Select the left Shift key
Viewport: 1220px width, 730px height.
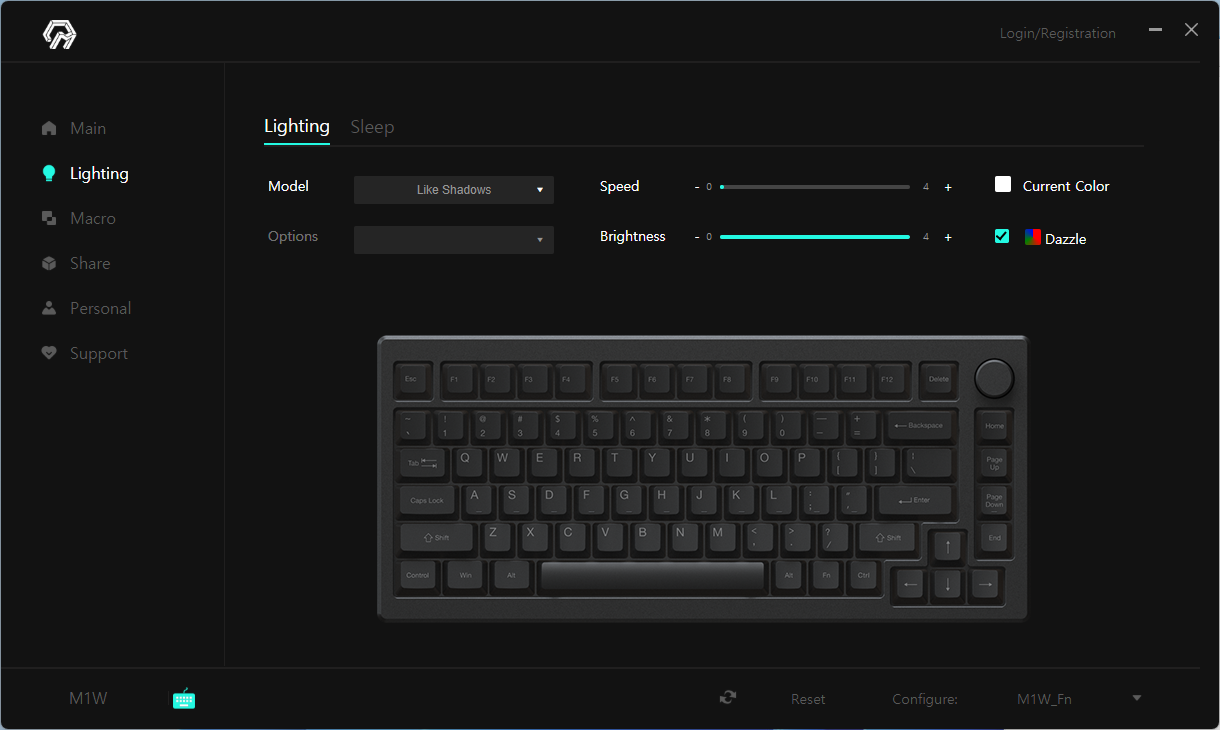pyautogui.click(x=437, y=537)
